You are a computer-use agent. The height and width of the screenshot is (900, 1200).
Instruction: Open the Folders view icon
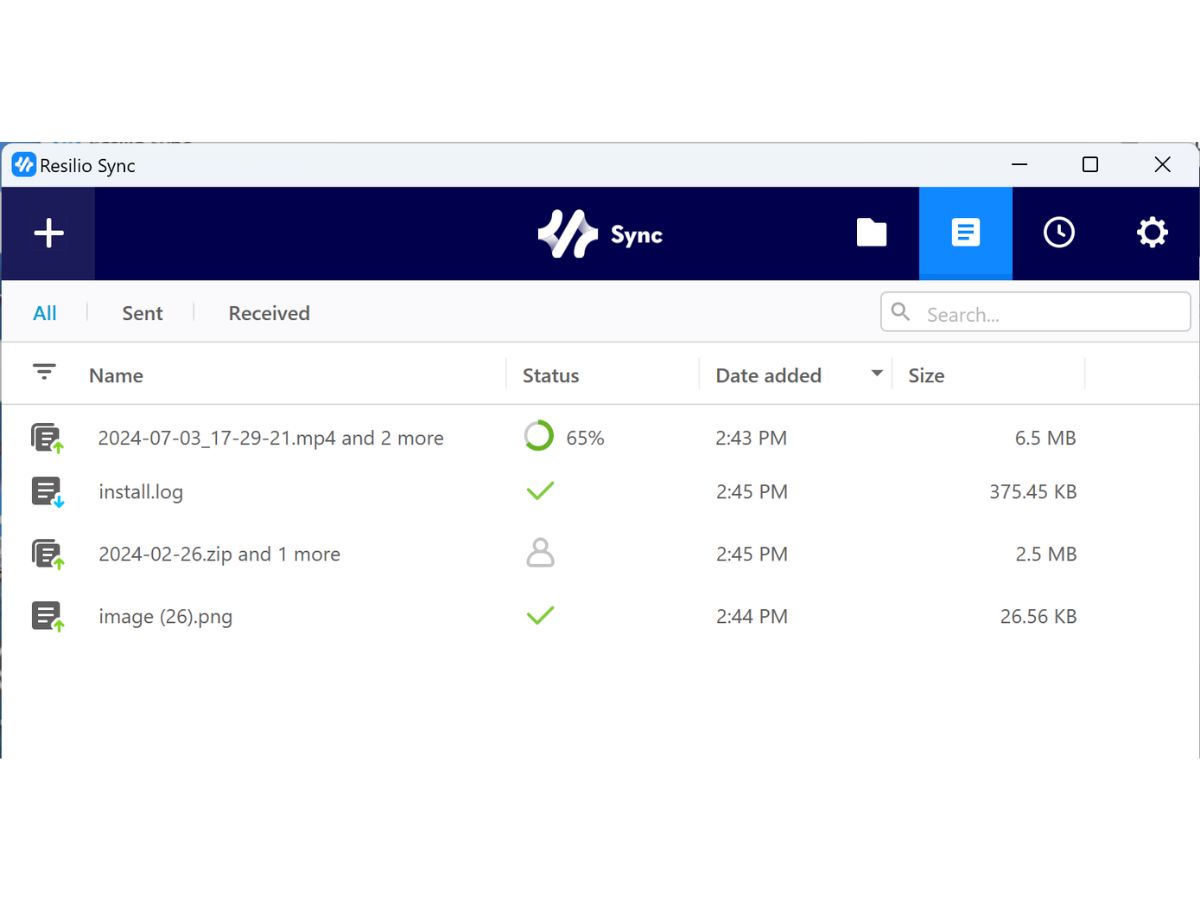click(872, 233)
